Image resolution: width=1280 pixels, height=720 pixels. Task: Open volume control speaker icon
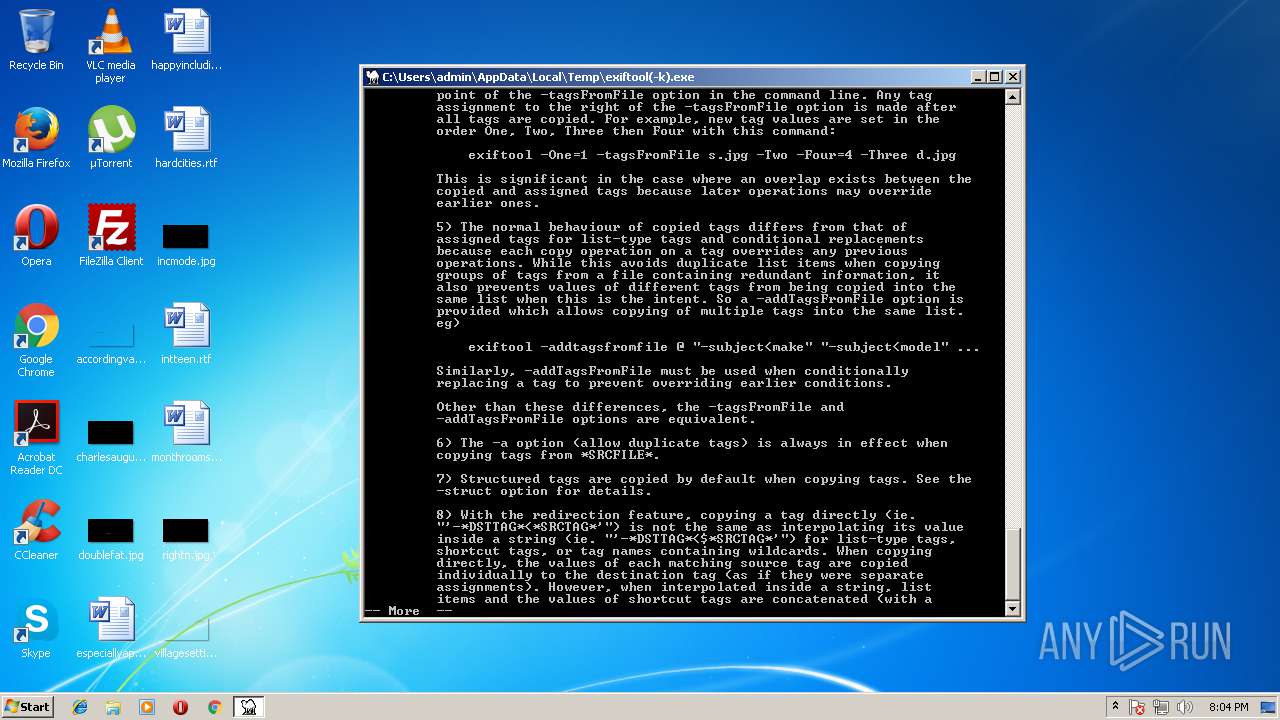[x=1185, y=707]
